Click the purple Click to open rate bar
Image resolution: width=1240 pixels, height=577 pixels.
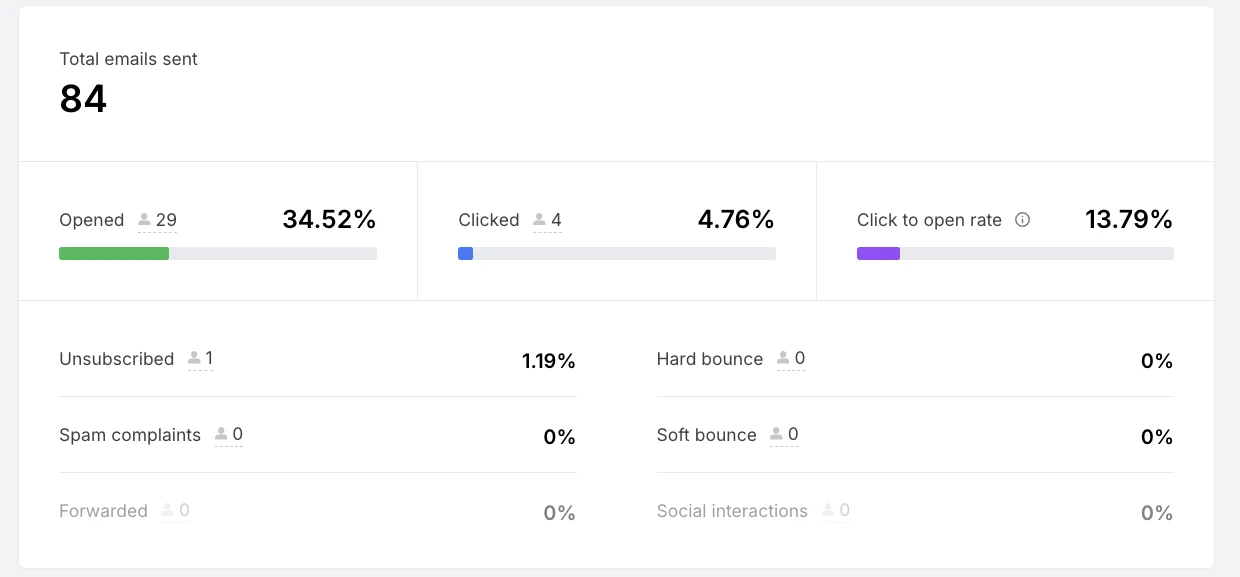pyautogui.click(x=878, y=254)
